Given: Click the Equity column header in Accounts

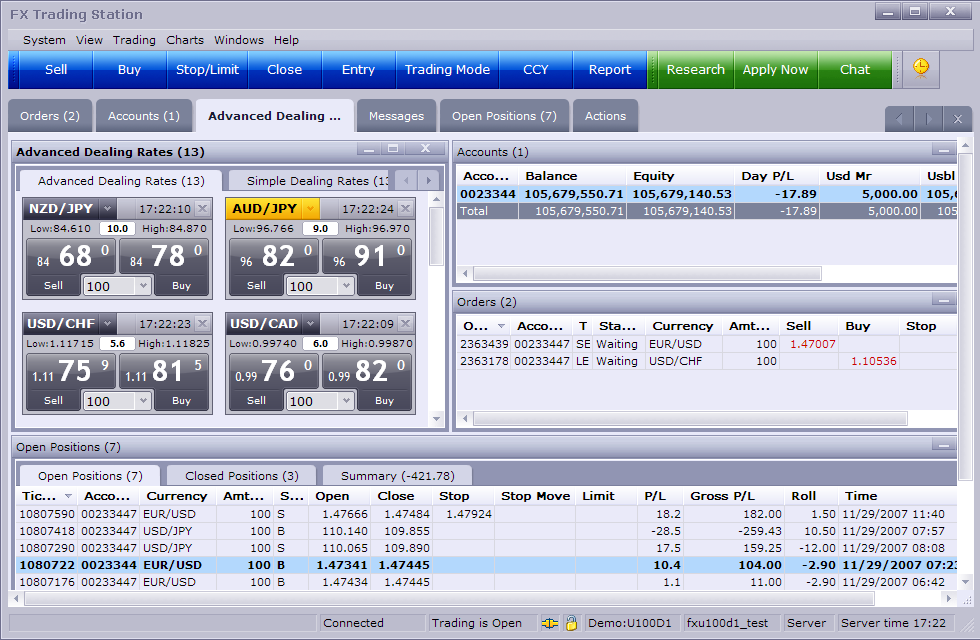Looking at the screenshot, I should click(679, 176).
